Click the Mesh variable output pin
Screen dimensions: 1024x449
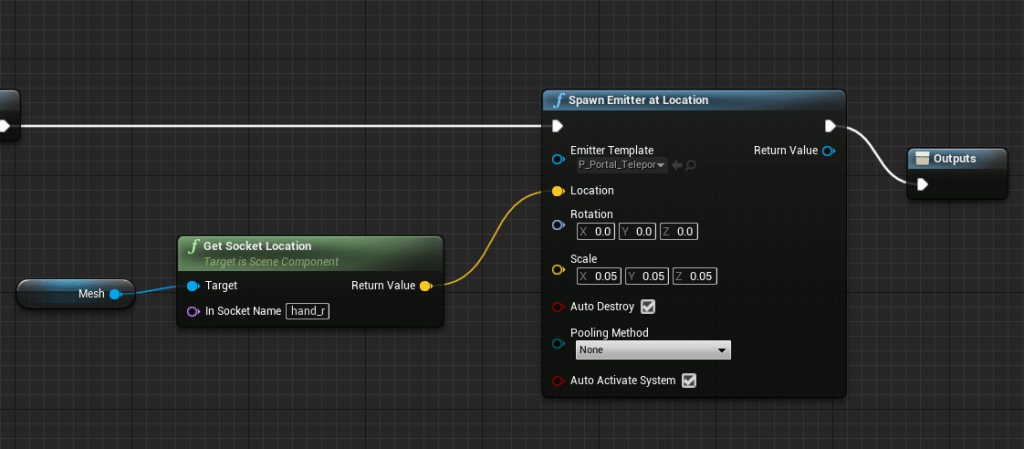(115, 294)
